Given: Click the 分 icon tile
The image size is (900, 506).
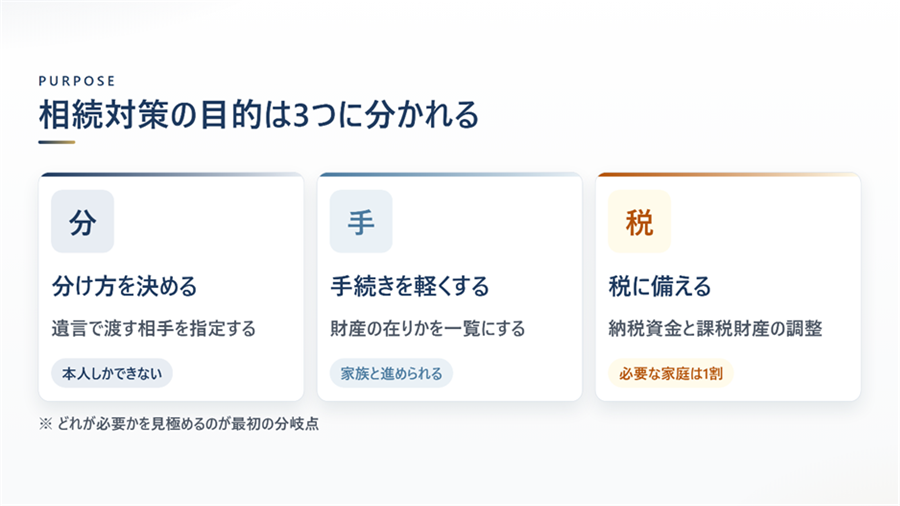Looking at the screenshot, I should coord(83,221).
